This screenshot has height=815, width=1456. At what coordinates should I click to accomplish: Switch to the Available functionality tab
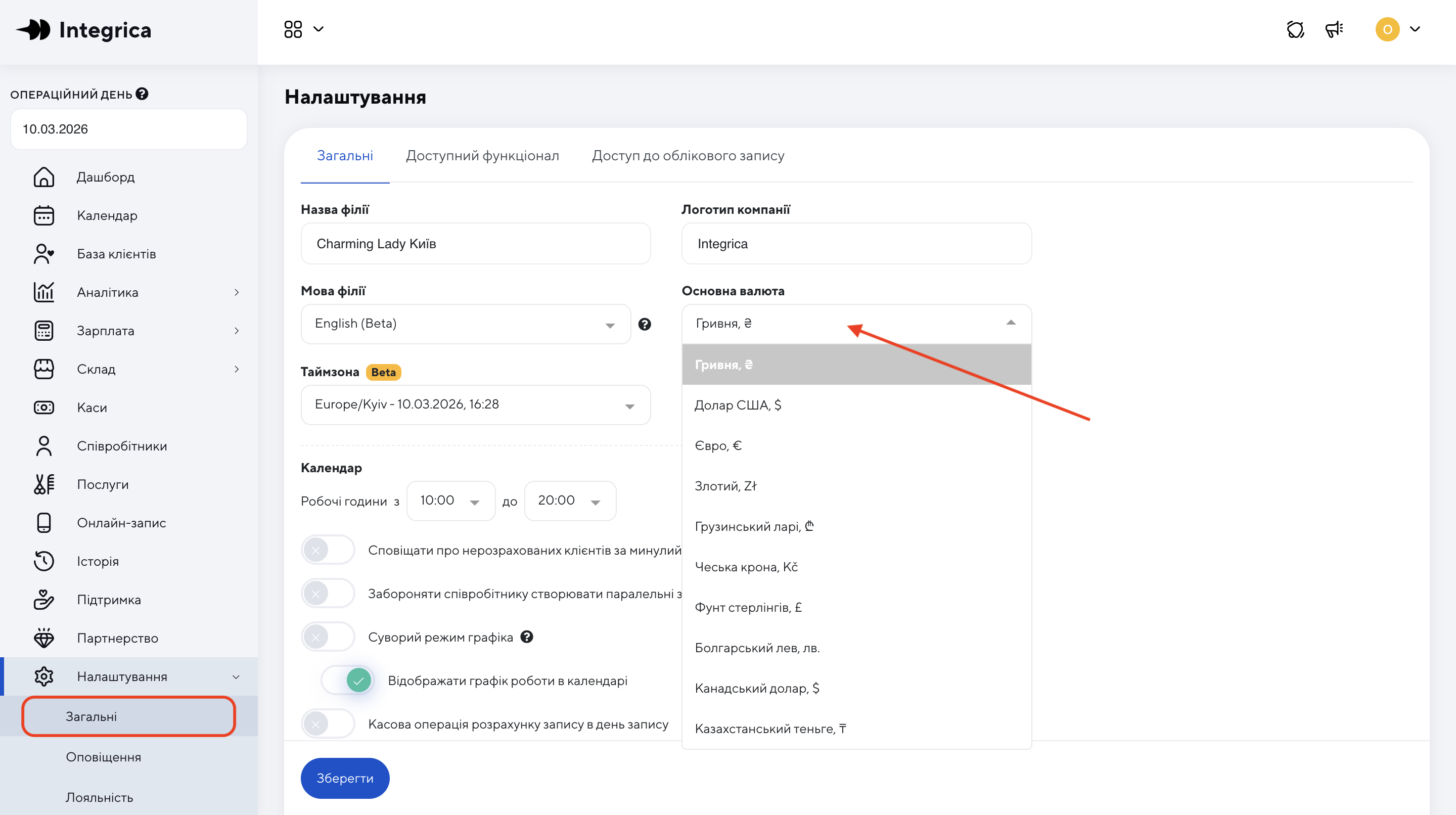coord(482,155)
